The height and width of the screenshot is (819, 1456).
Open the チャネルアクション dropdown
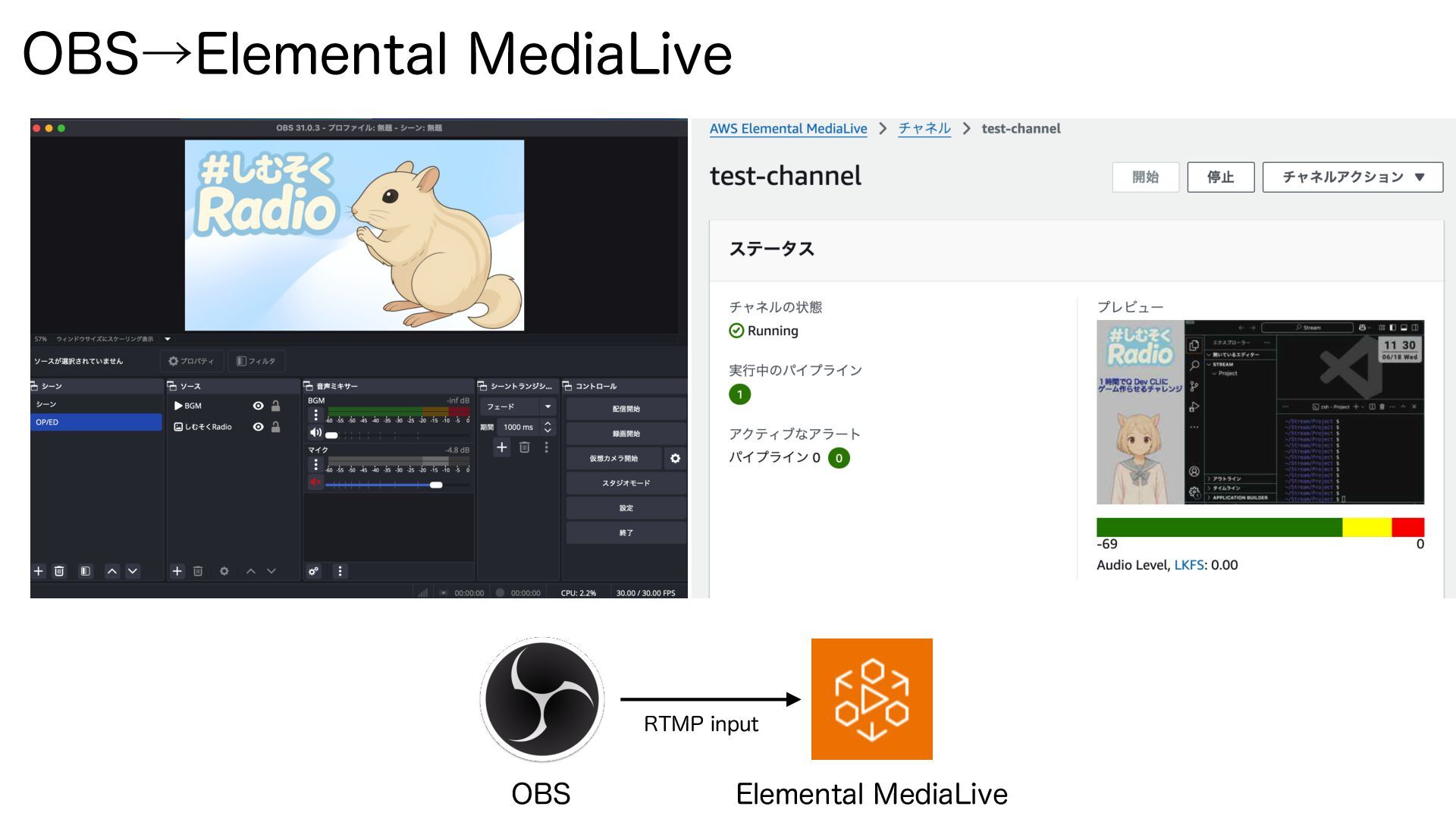(1353, 177)
